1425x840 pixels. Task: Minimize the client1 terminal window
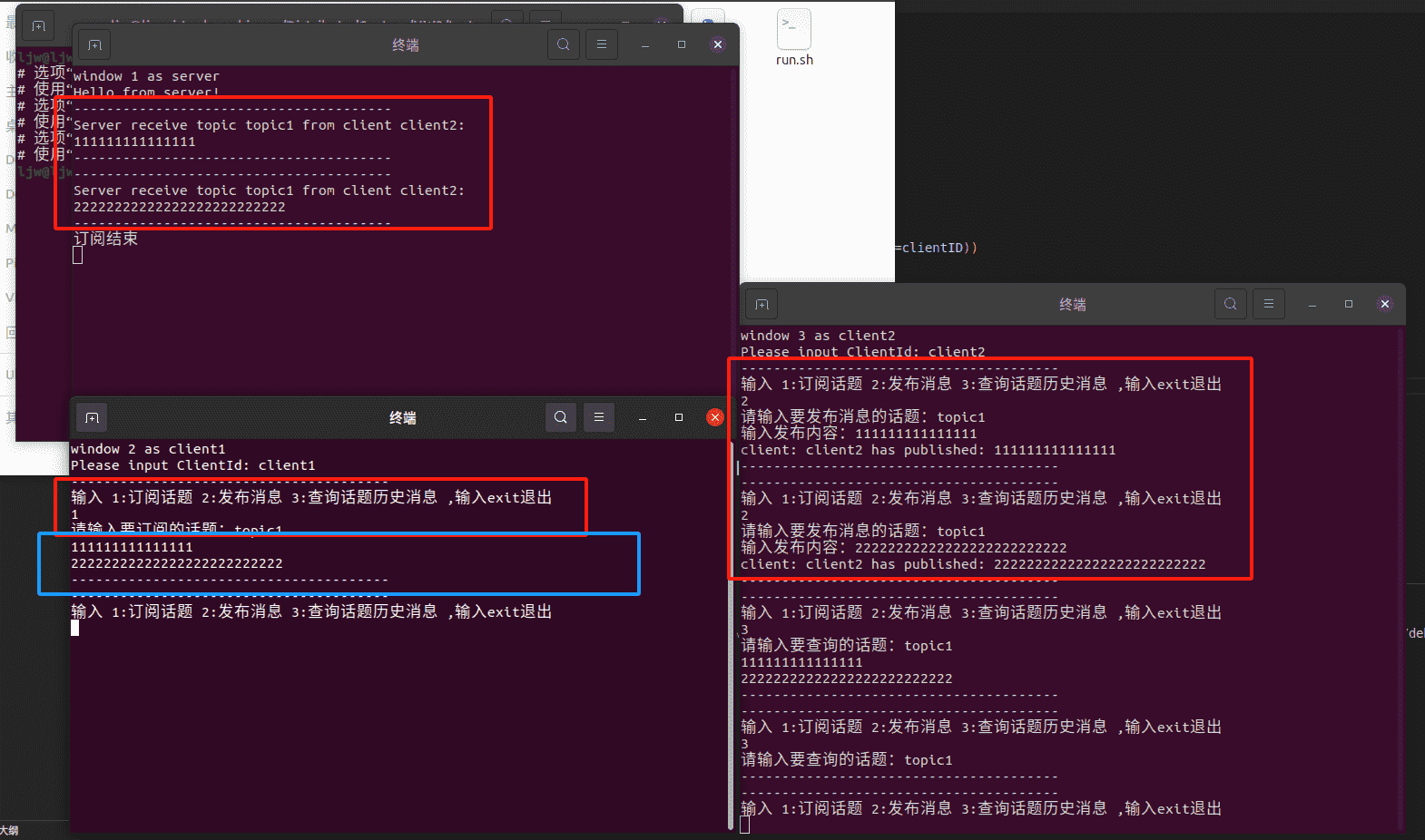point(643,417)
